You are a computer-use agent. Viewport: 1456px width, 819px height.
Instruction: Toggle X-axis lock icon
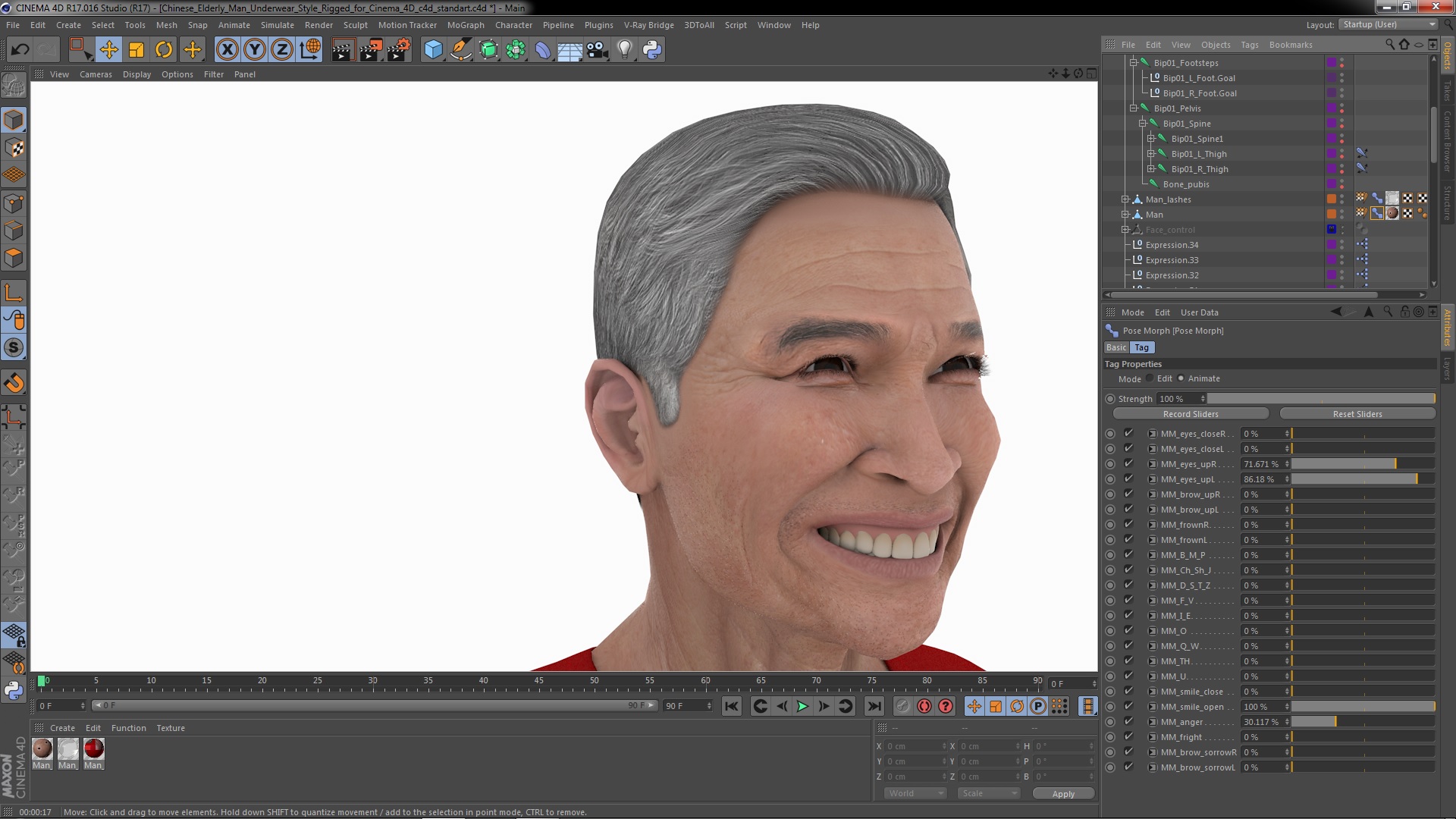pos(227,50)
